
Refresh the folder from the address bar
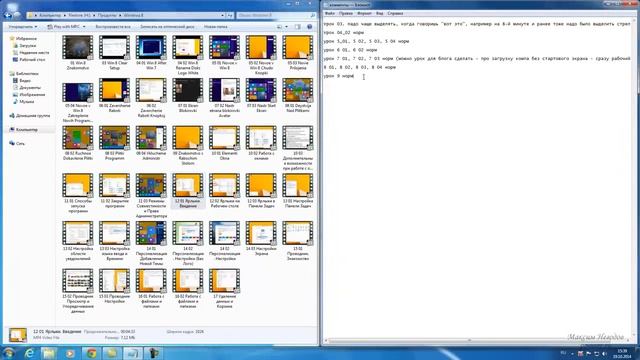(x=230, y=15)
